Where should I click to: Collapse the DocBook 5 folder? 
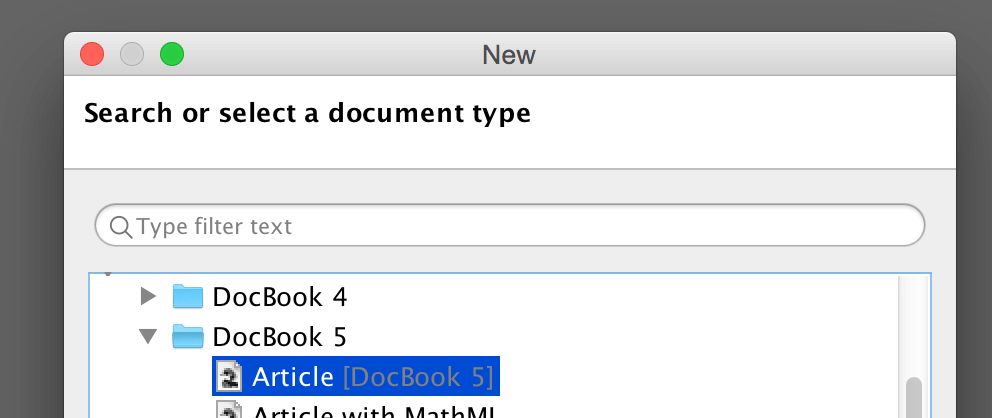pyautogui.click(x=149, y=336)
